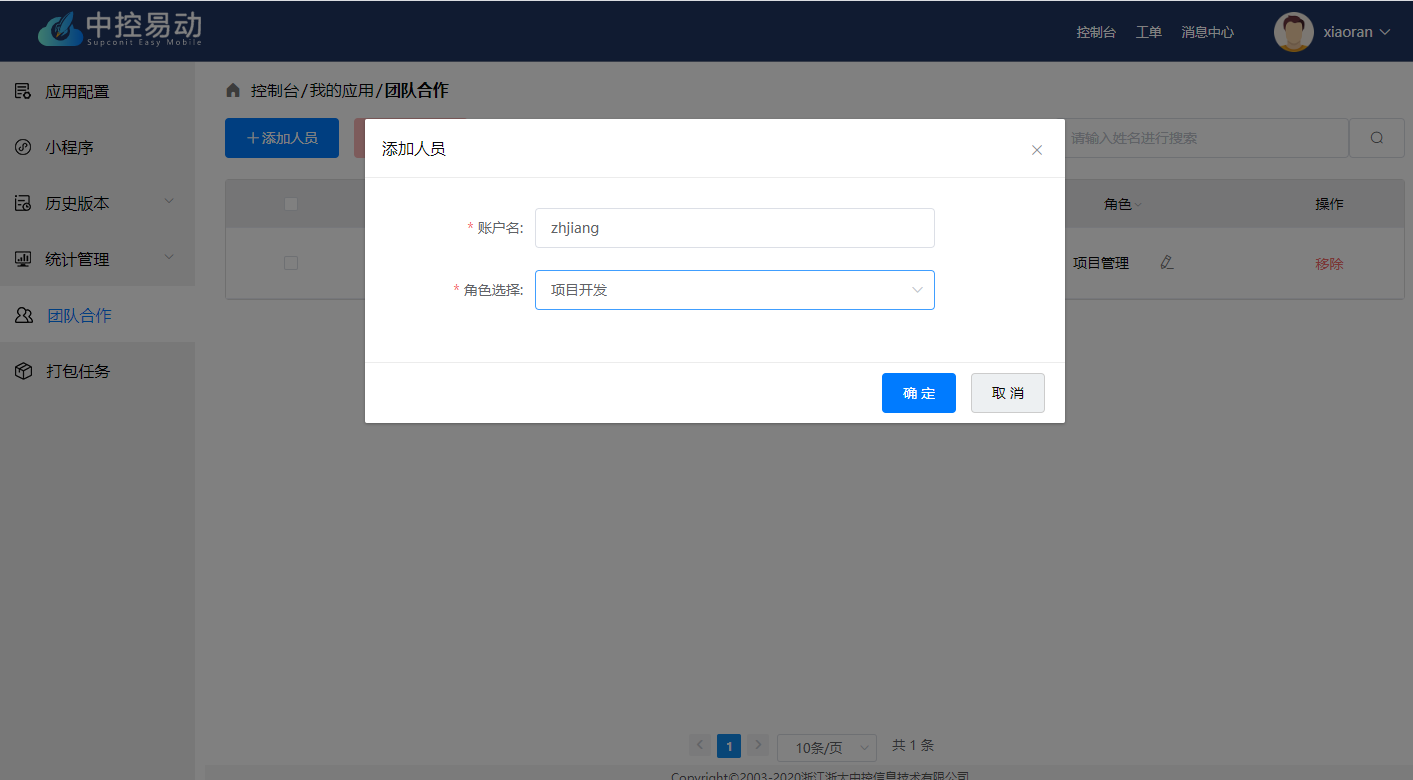Go to previous page arrow
The width and height of the screenshot is (1413, 780).
click(700, 746)
